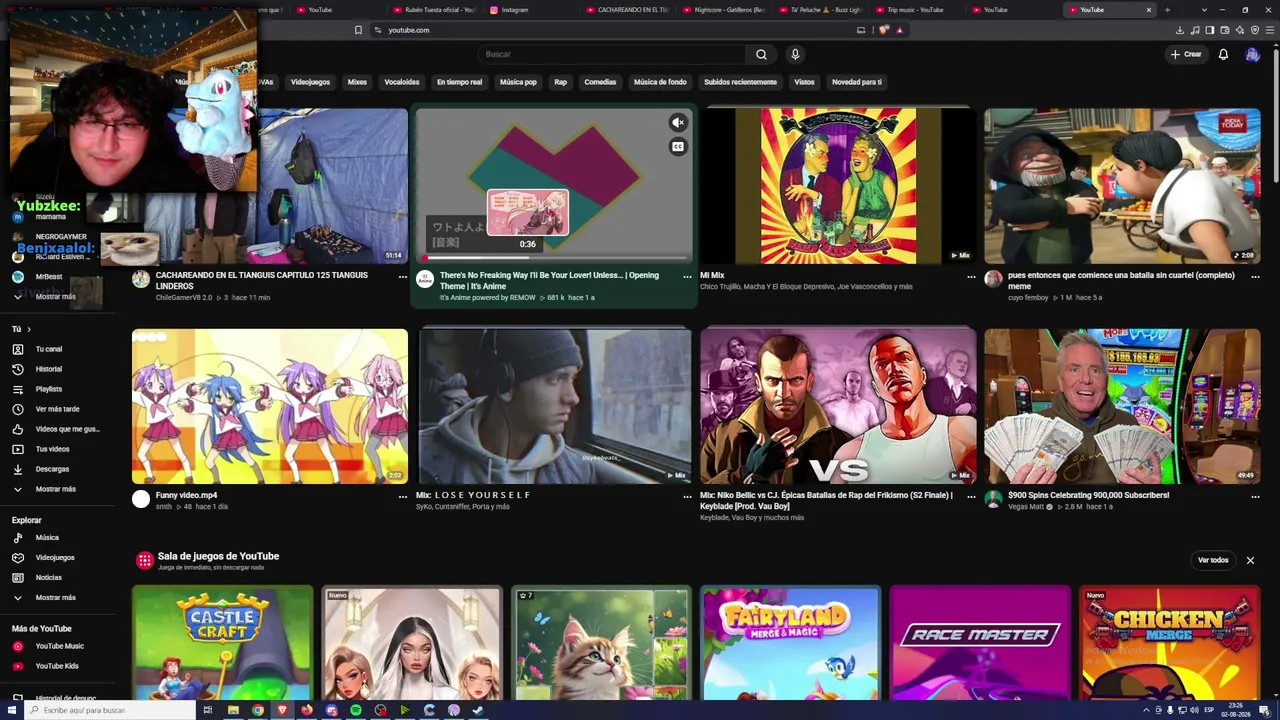Click the Brave Shields lion icon
Viewport: 1280px width, 720px height.
pyautogui.click(x=883, y=30)
